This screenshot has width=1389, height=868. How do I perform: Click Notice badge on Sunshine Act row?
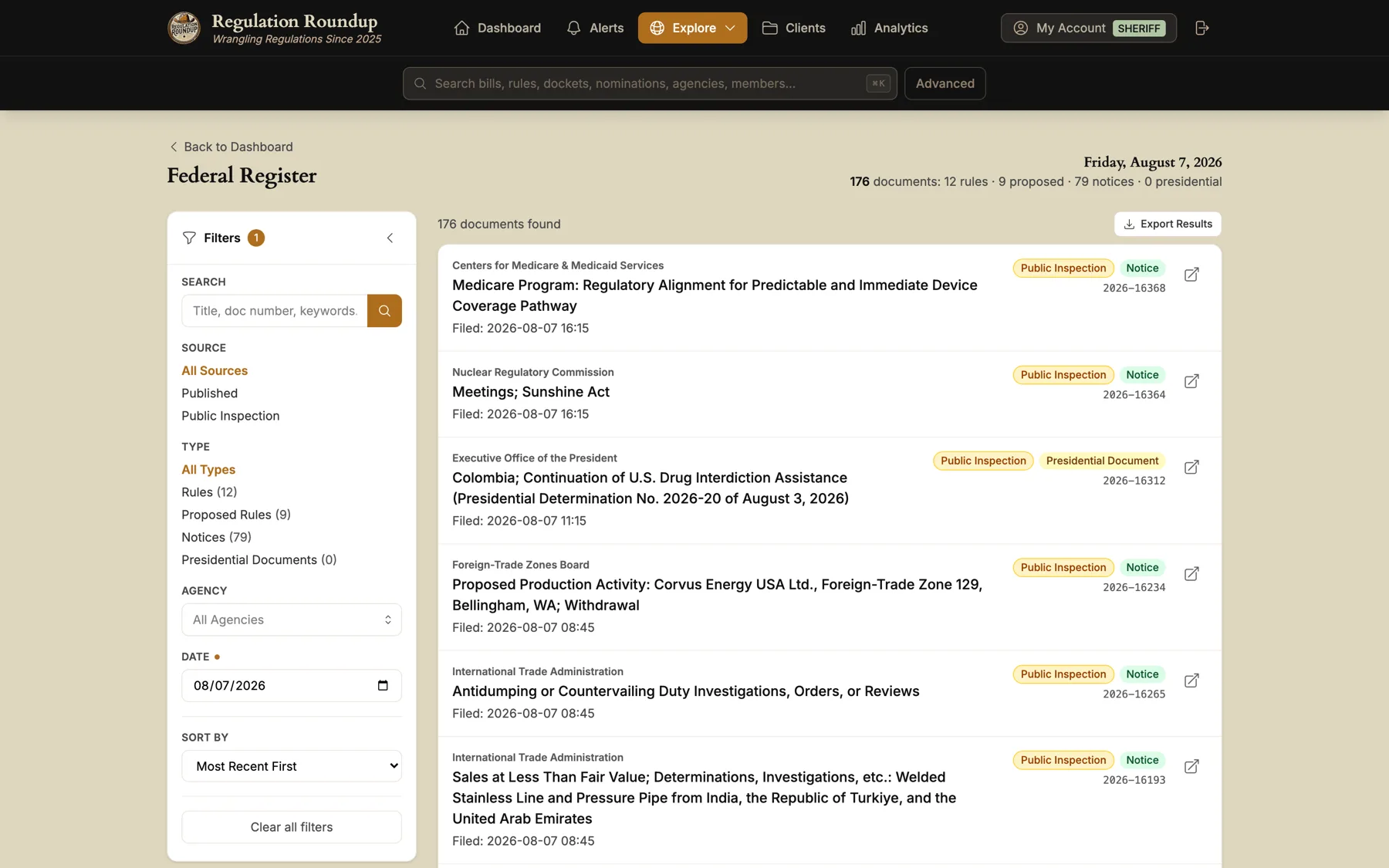(1141, 374)
